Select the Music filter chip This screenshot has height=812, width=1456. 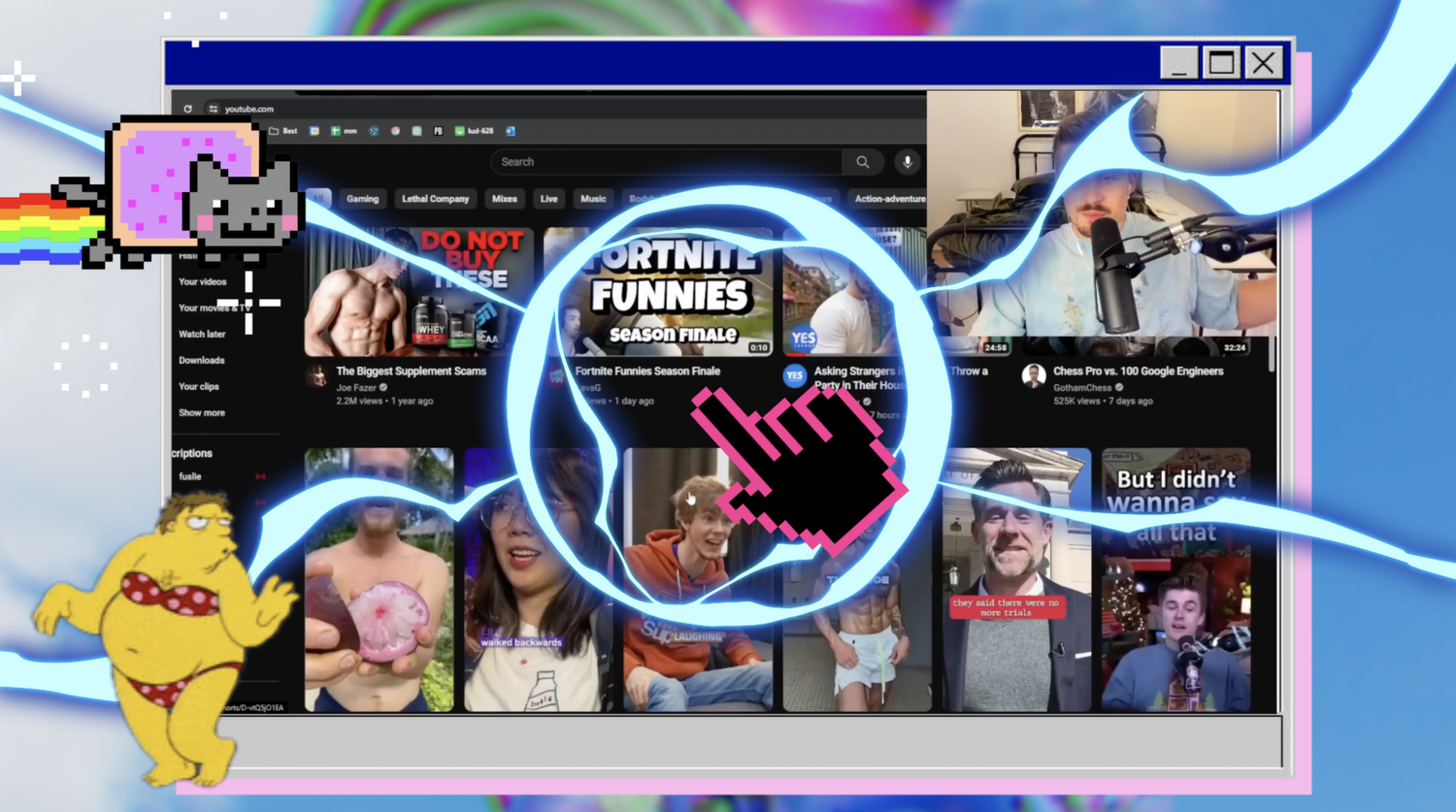tap(593, 199)
